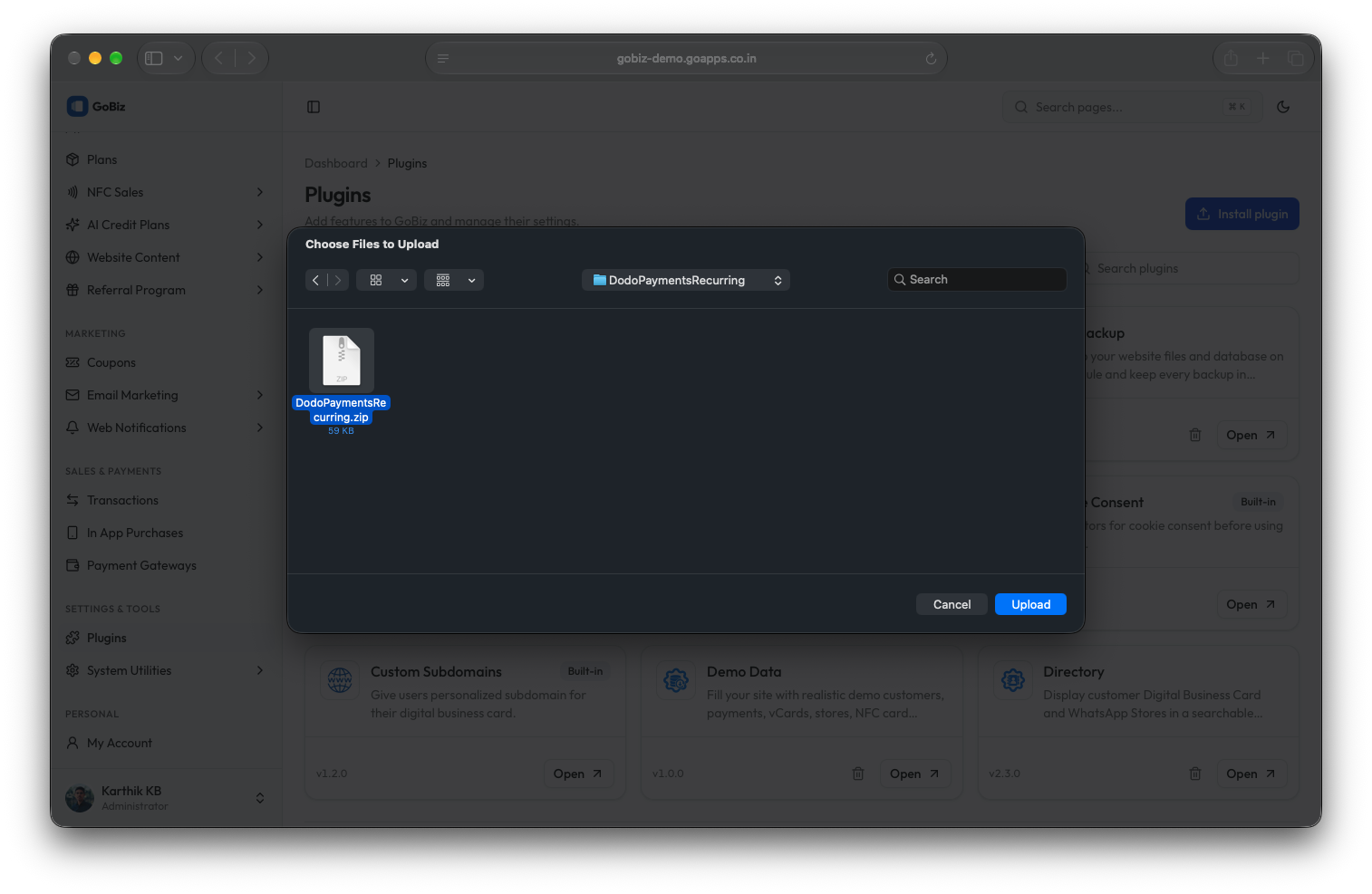Delete the Directory plugin trash icon
The height and width of the screenshot is (894, 1372).
click(x=1195, y=774)
